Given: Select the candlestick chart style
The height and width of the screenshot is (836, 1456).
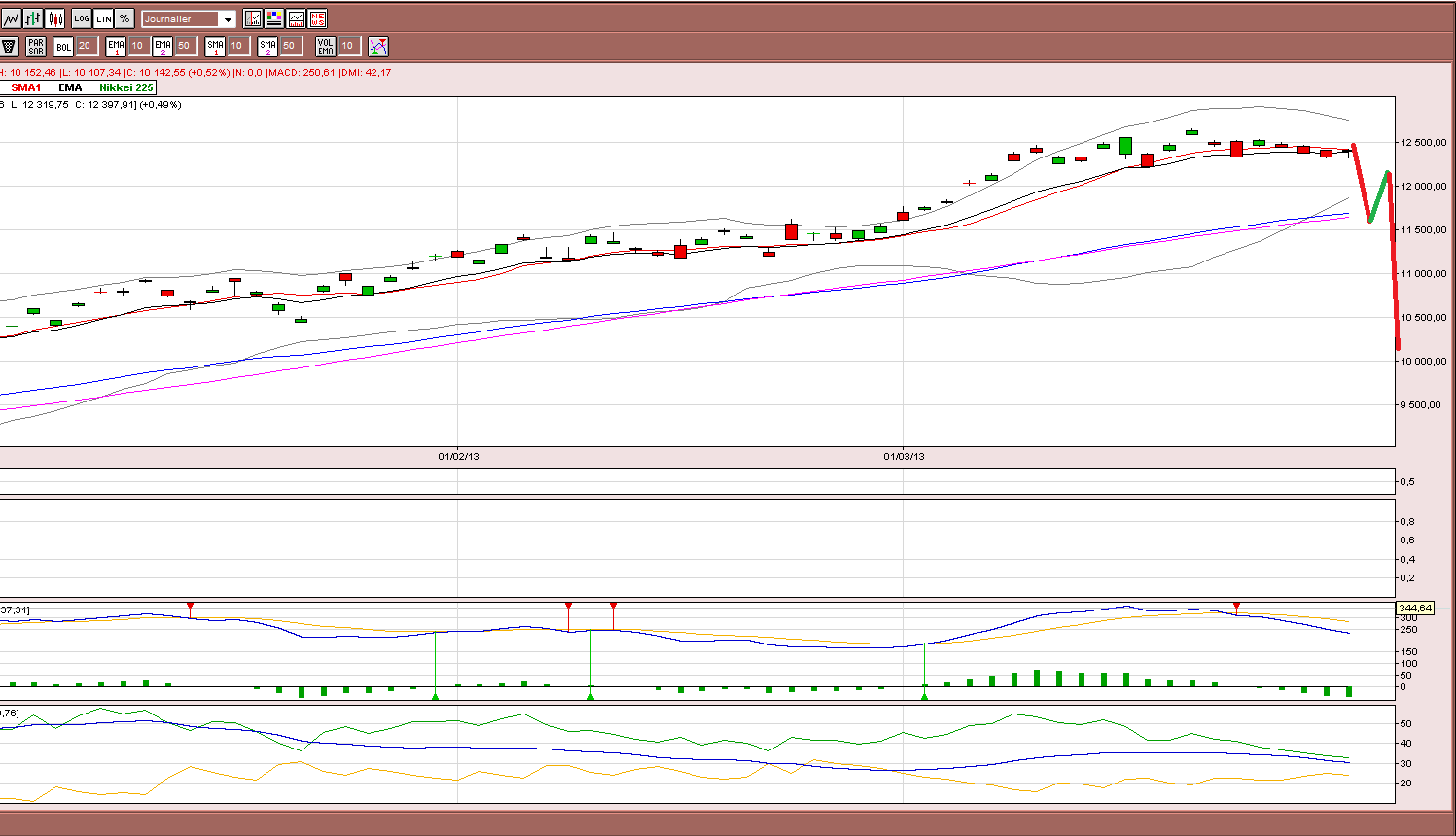Looking at the screenshot, I should coord(55,18).
